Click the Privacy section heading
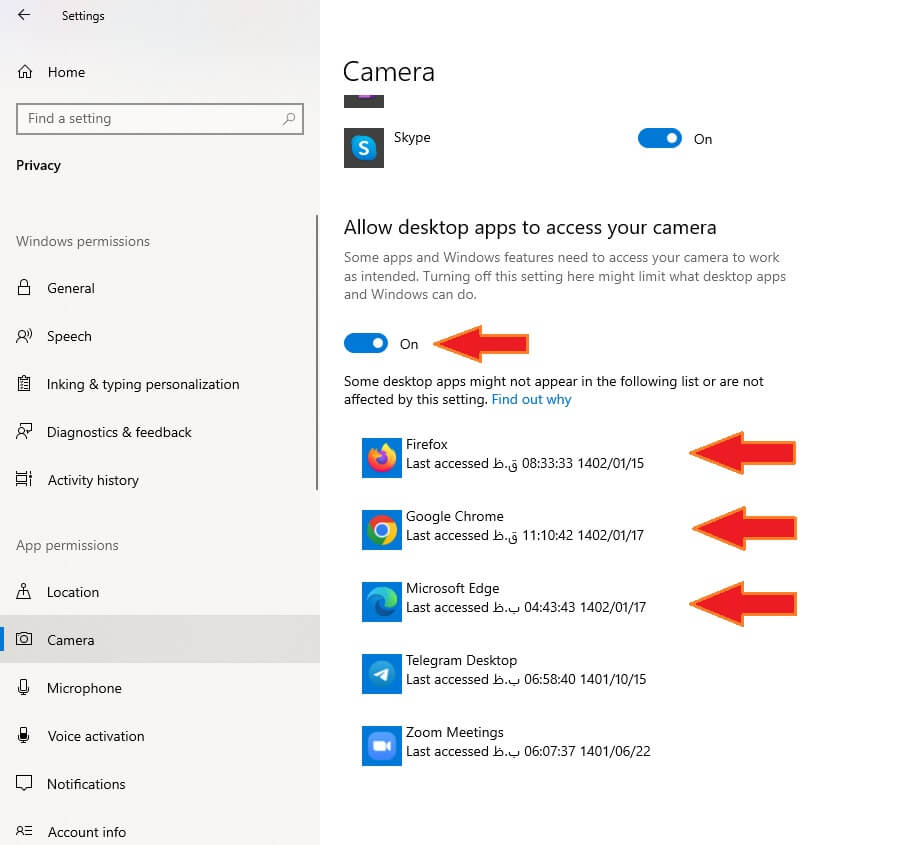Viewport: 897px width, 845px height. [38, 165]
